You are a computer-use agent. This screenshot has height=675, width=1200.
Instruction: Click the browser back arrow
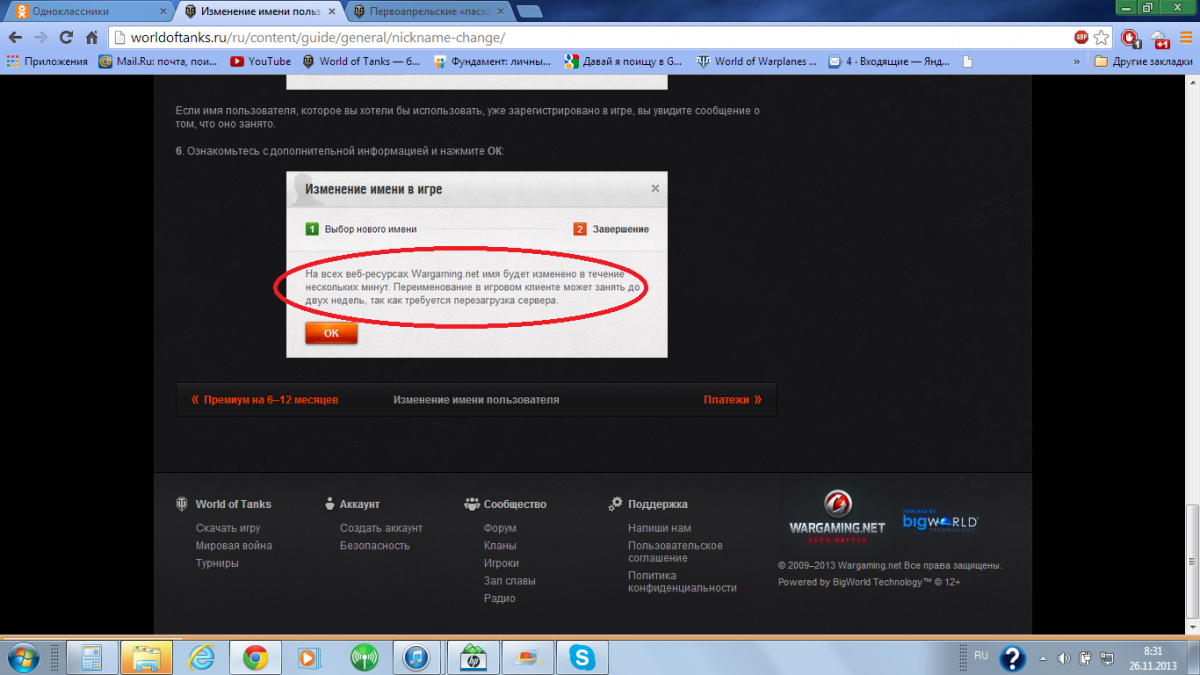point(15,37)
